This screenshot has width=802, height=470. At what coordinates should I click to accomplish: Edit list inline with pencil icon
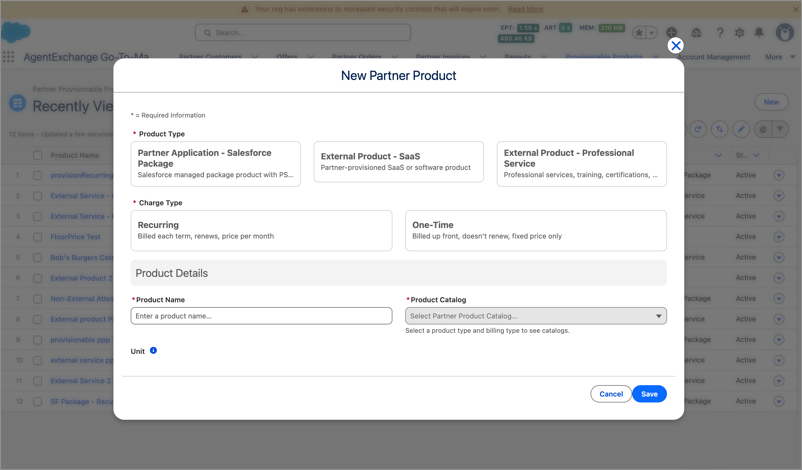point(741,129)
